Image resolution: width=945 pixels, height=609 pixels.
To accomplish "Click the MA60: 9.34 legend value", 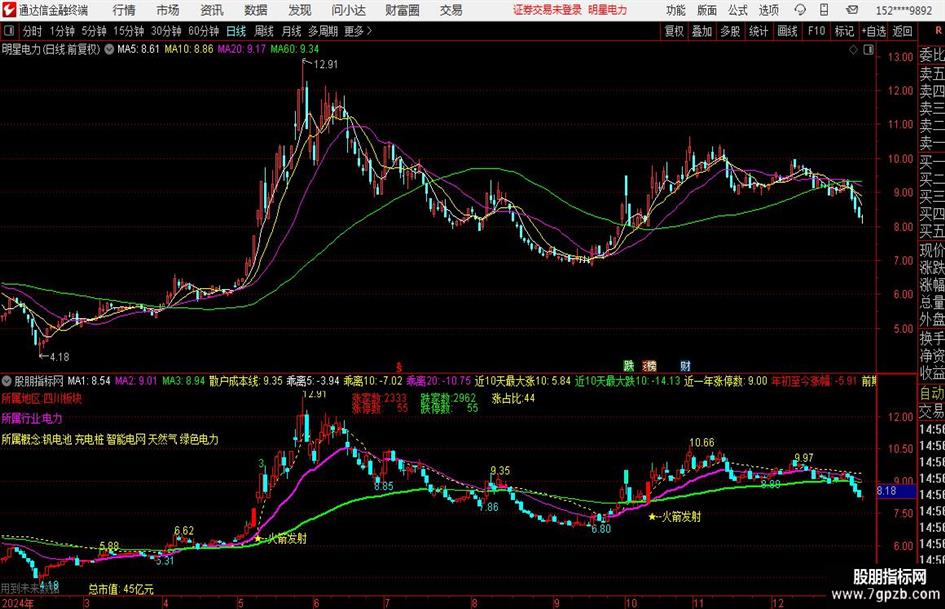I will (x=295, y=49).
